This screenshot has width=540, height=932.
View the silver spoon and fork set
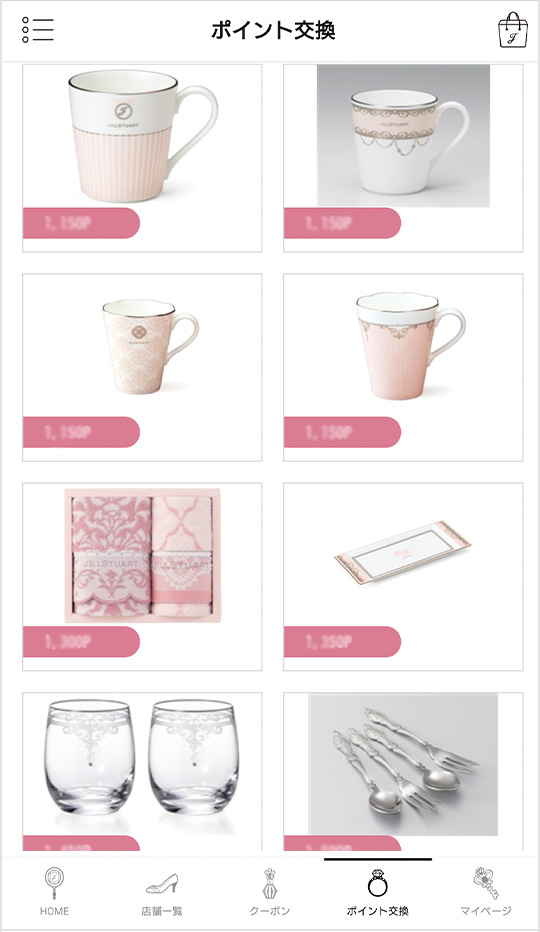click(x=403, y=772)
